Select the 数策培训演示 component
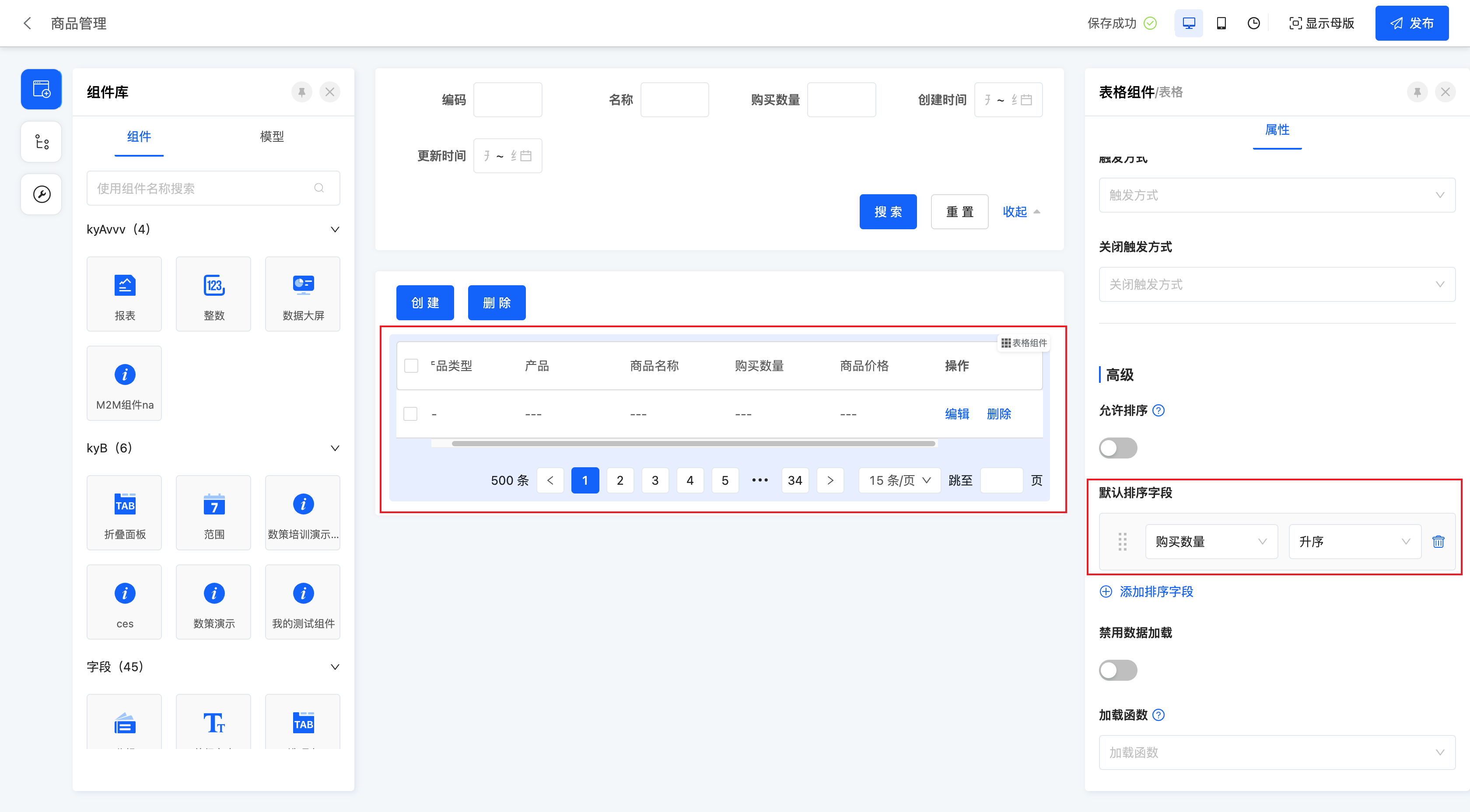1470x812 pixels. (x=303, y=512)
